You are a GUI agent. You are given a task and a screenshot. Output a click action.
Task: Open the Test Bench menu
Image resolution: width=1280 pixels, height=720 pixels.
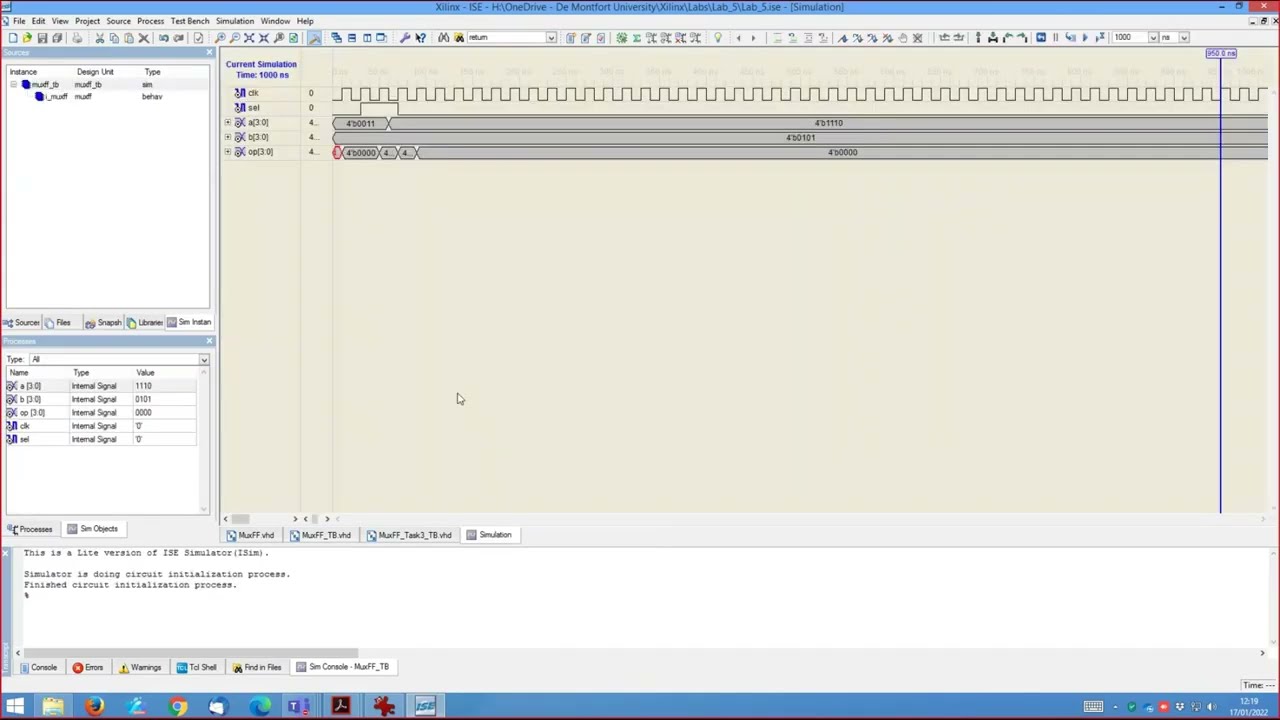coord(190,21)
